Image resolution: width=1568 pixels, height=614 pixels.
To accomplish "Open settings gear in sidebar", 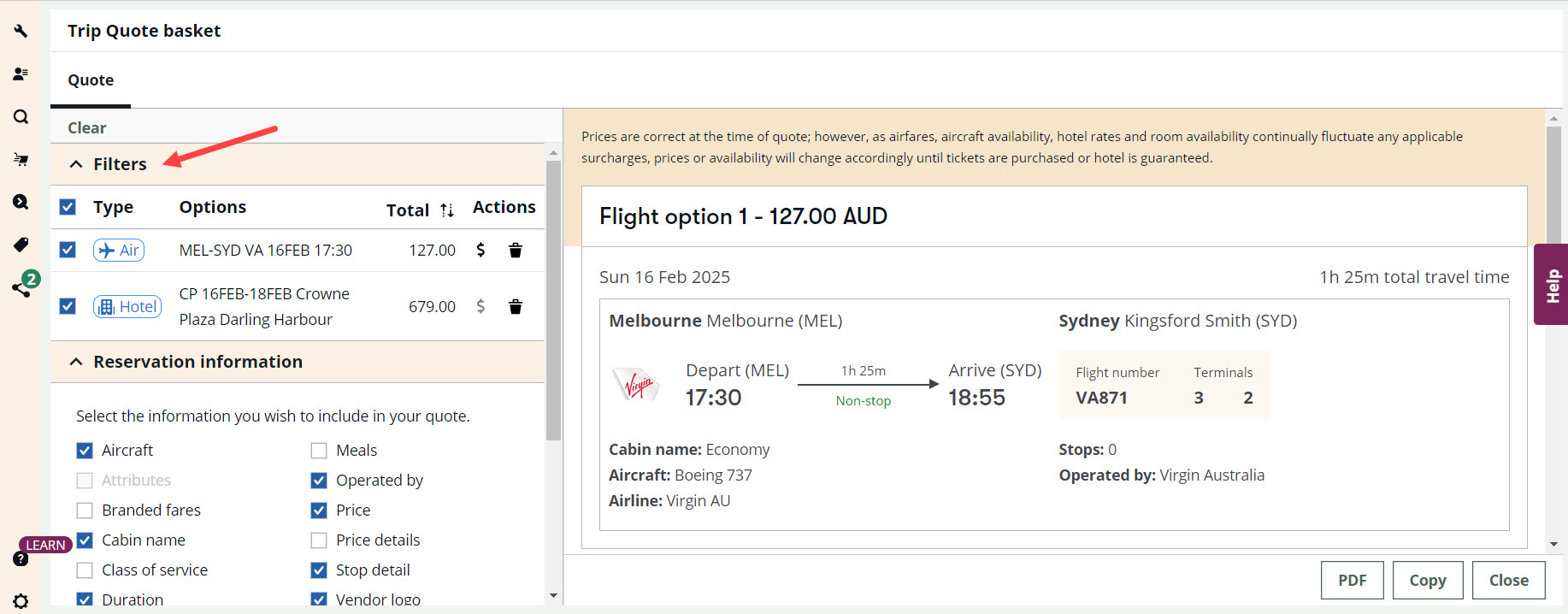I will 21,601.
